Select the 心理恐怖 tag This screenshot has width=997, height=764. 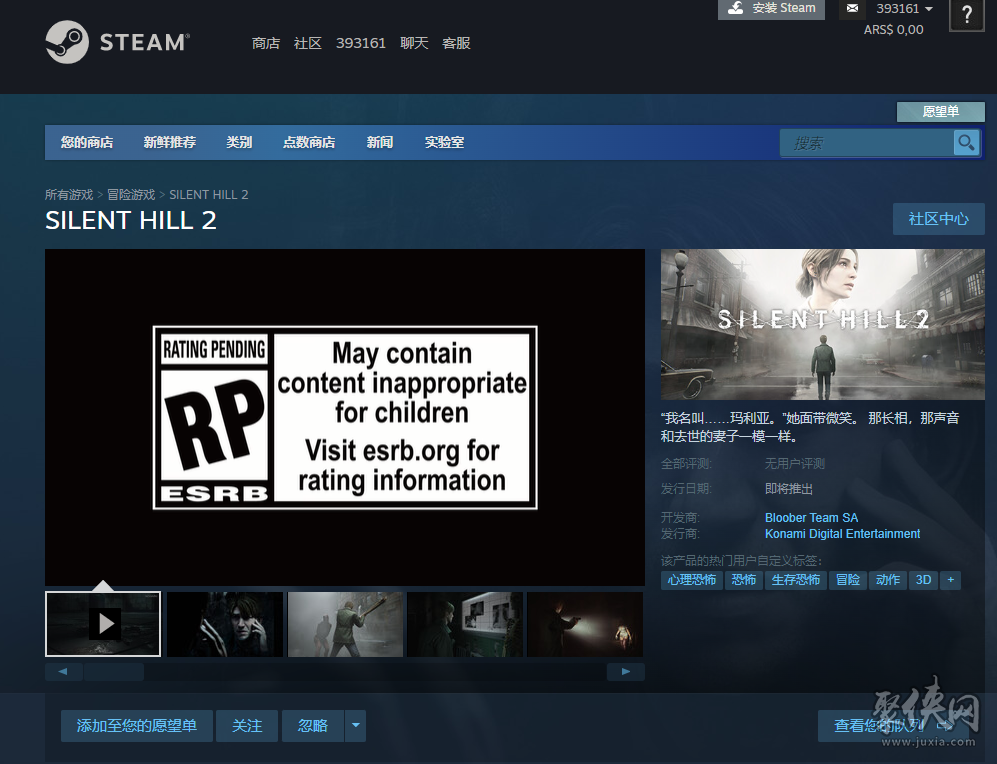692,580
